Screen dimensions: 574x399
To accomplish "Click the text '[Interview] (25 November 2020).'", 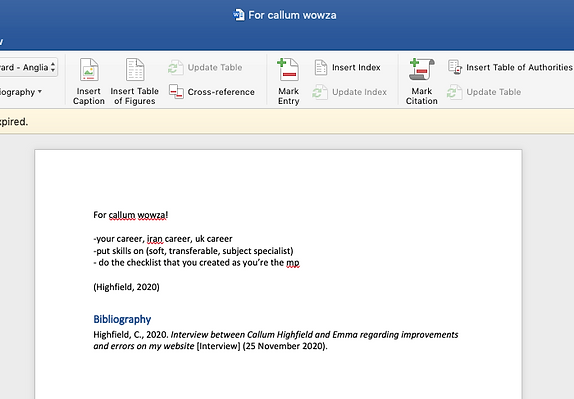I will pos(262,346).
